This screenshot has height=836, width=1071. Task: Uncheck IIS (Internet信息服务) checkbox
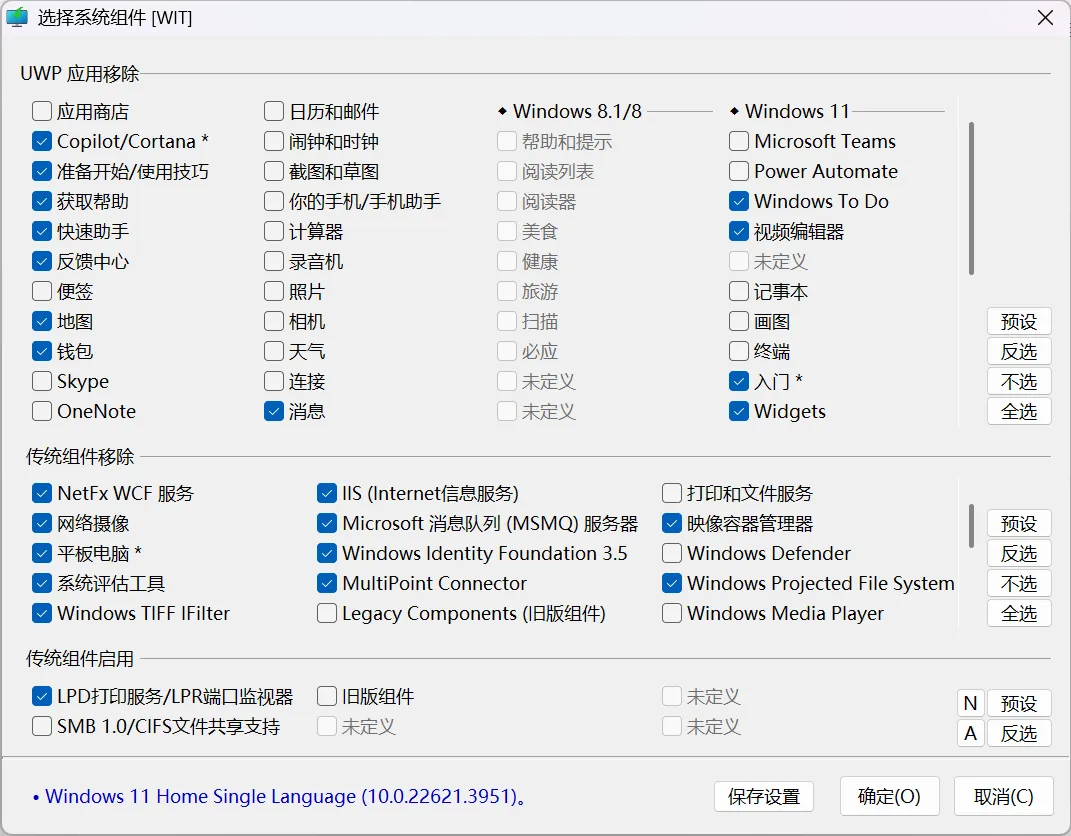coord(327,493)
